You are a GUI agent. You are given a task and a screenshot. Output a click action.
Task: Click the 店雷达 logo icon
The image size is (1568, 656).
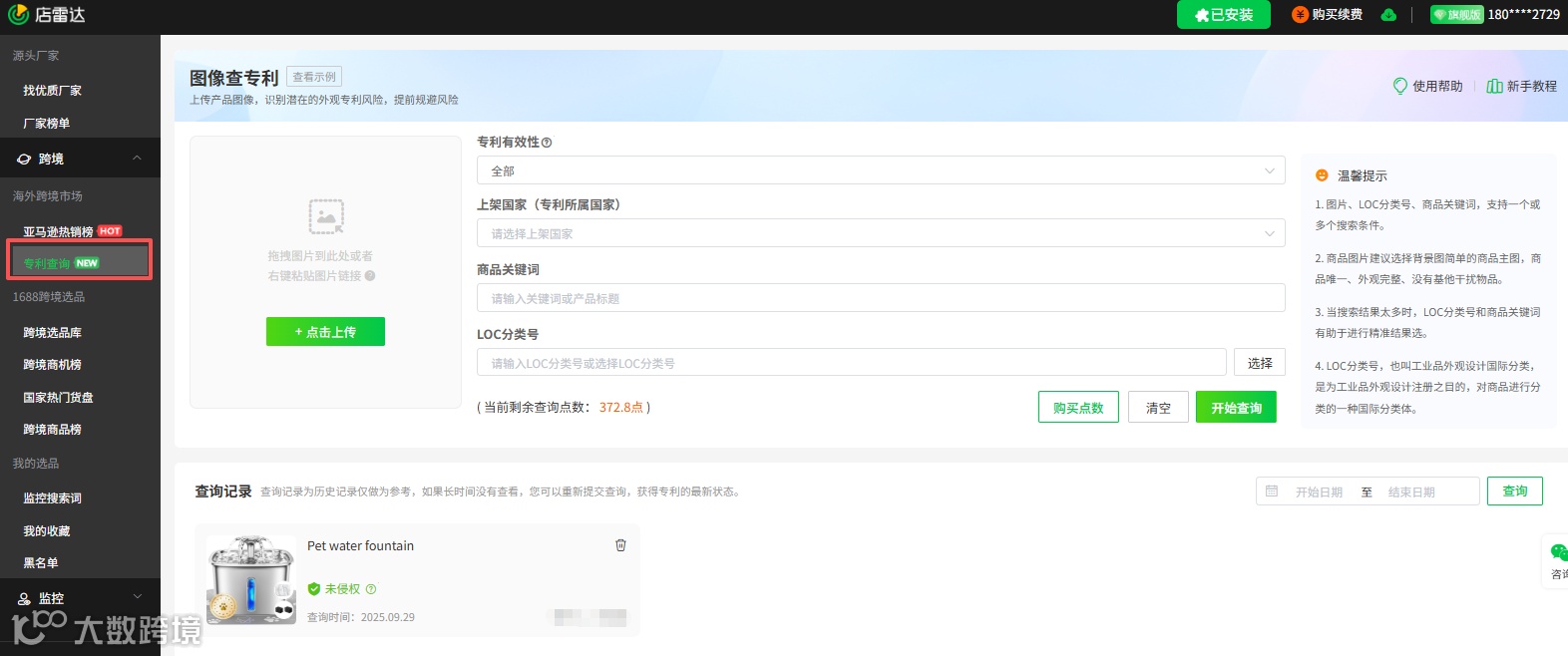pyautogui.click(x=18, y=14)
